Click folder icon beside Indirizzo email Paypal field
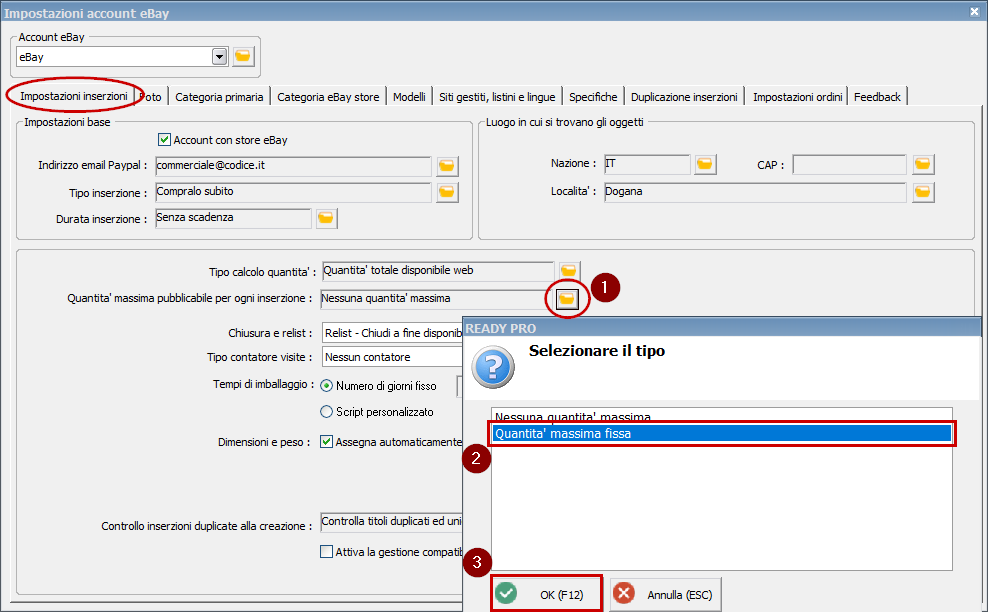 447,165
